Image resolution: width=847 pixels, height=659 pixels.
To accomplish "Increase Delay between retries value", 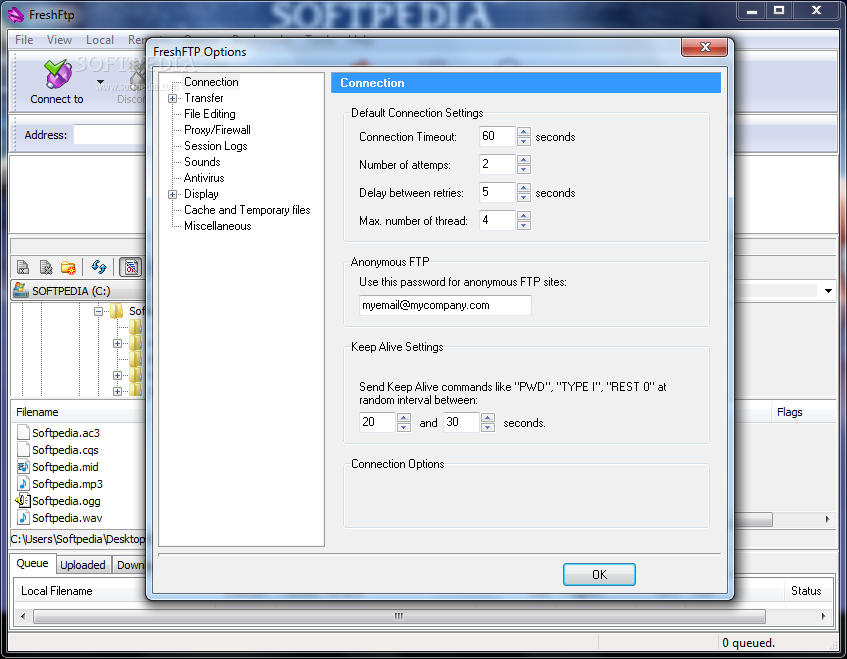I will point(523,187).
